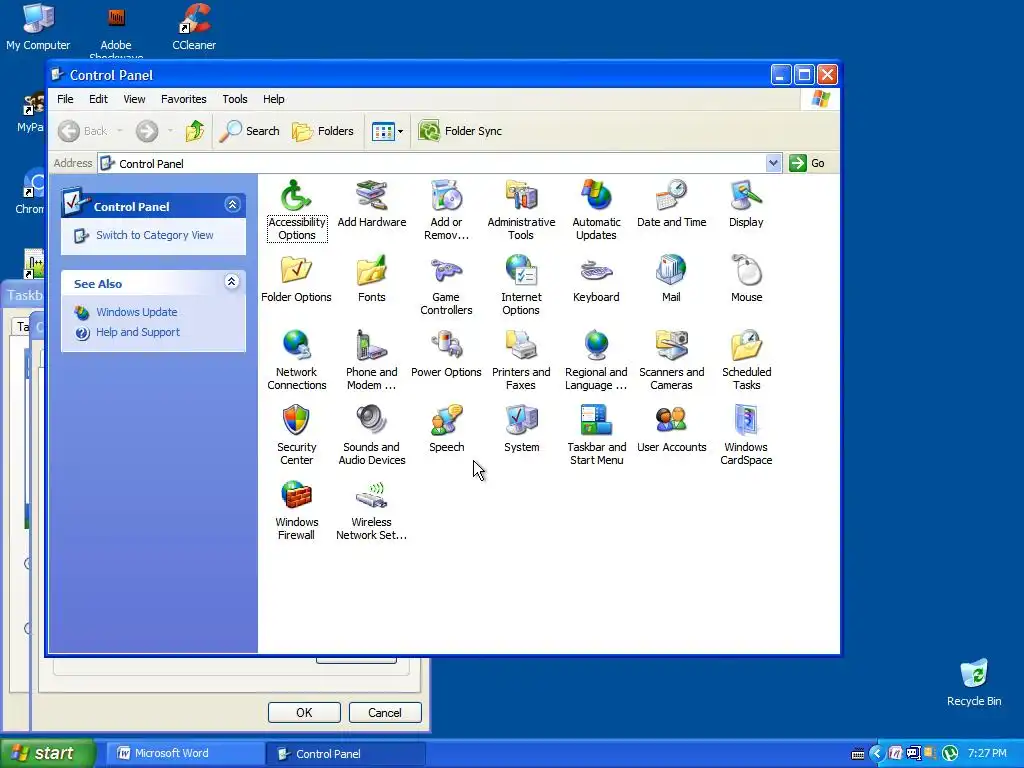The image size is (1024, 768).
Task: Open Power Options icon
Action: (446, 354)
